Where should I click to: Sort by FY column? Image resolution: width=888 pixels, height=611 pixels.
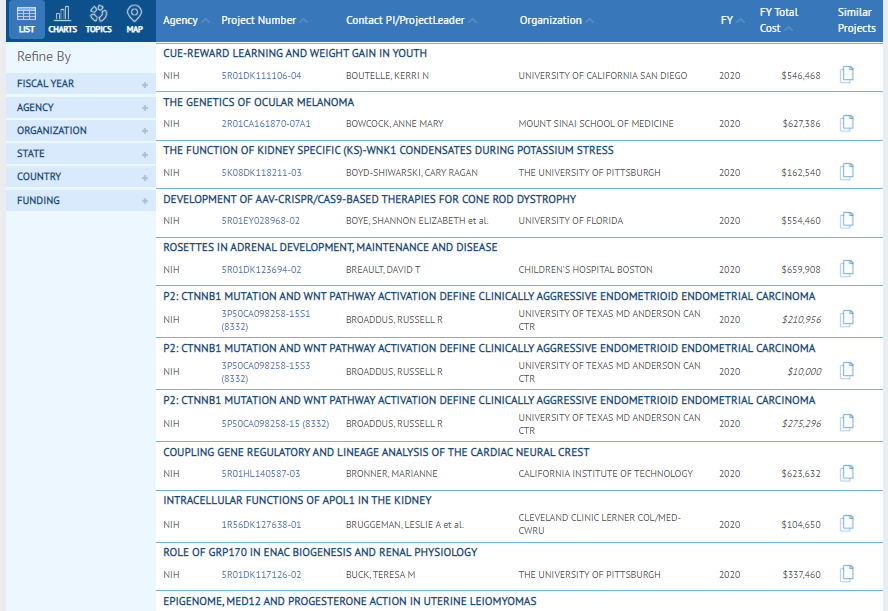pos(732,20)
